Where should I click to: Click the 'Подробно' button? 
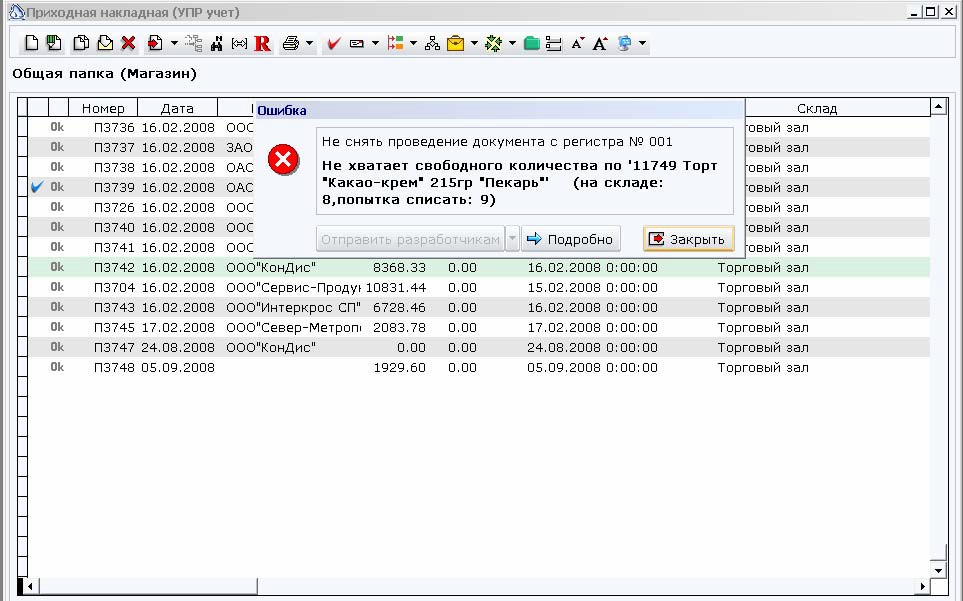[571, 239]
